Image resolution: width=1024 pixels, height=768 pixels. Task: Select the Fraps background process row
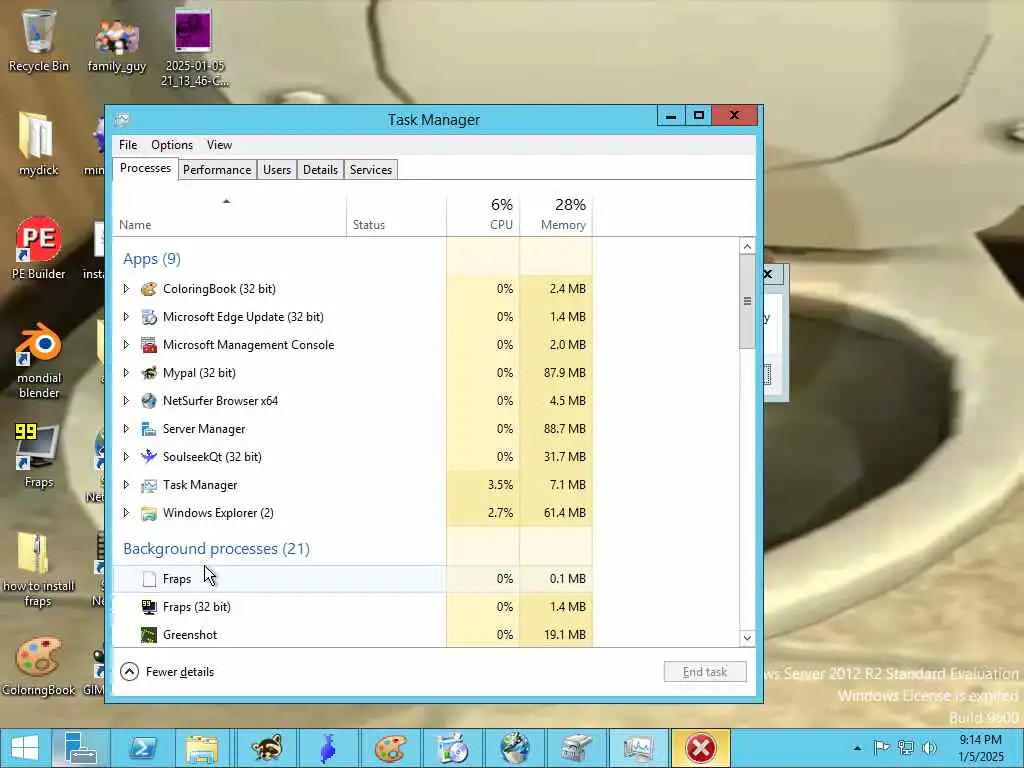(353, 579)
